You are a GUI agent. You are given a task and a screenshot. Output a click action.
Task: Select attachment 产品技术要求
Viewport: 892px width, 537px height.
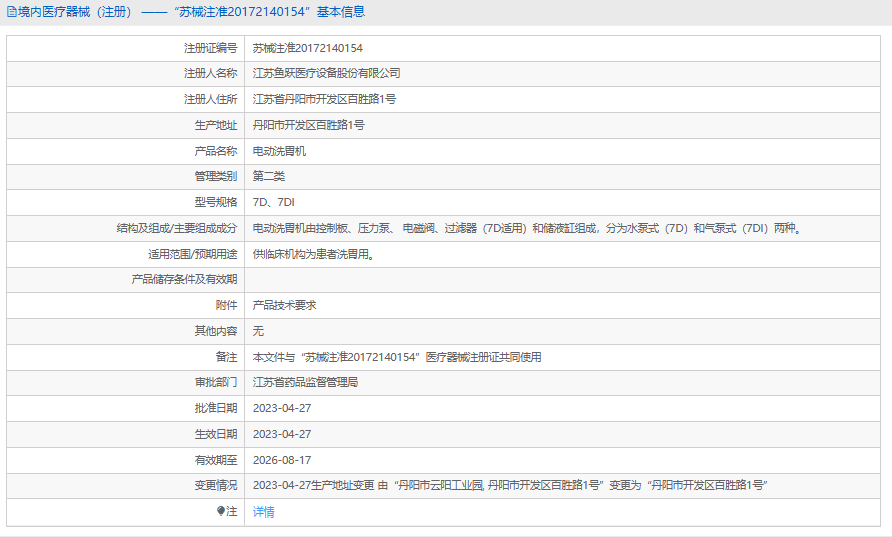click(x=284, y=305)
